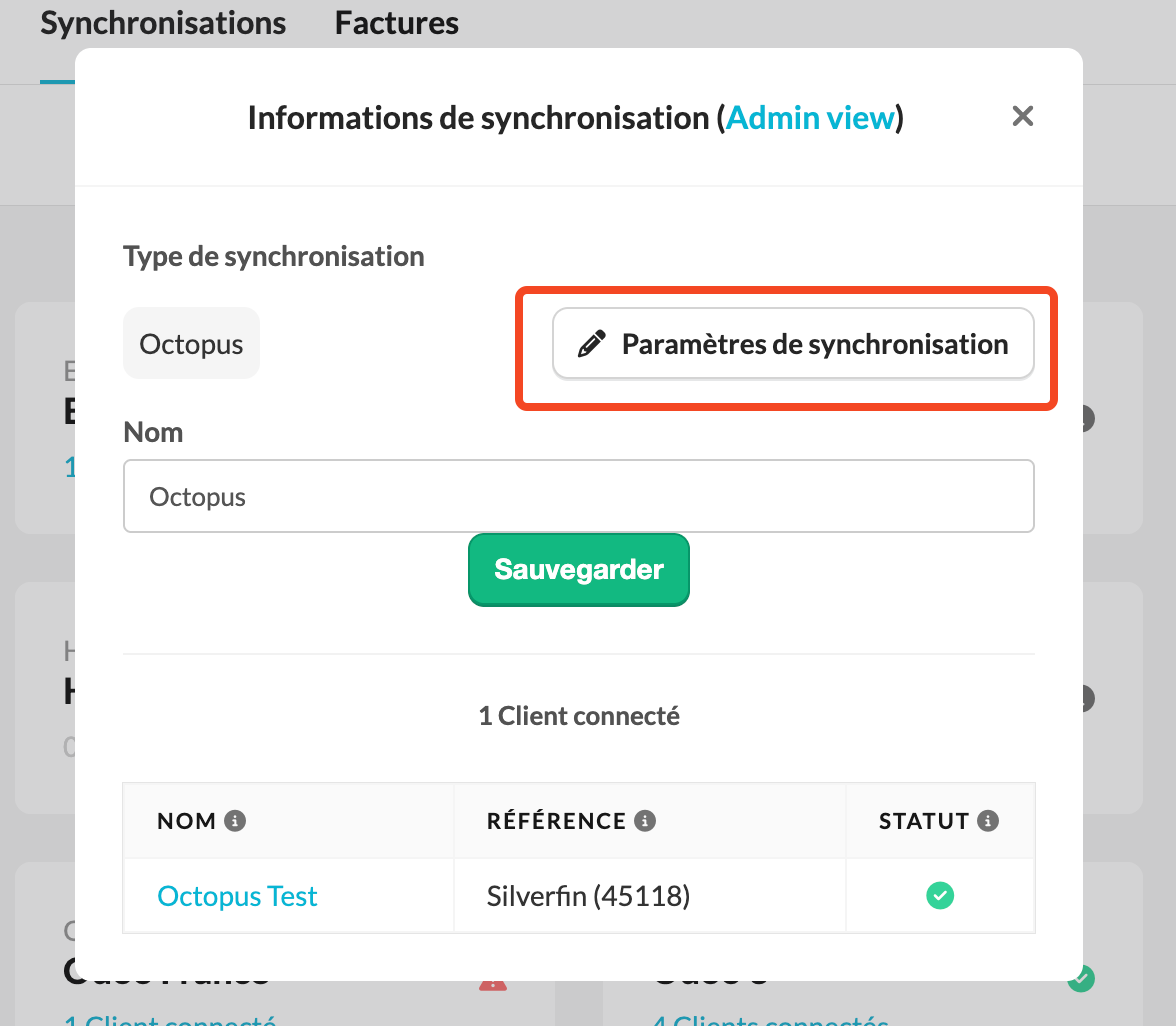Click the Nom input field containing Octopus
1176x1026 pixels.
coord(578,496)
